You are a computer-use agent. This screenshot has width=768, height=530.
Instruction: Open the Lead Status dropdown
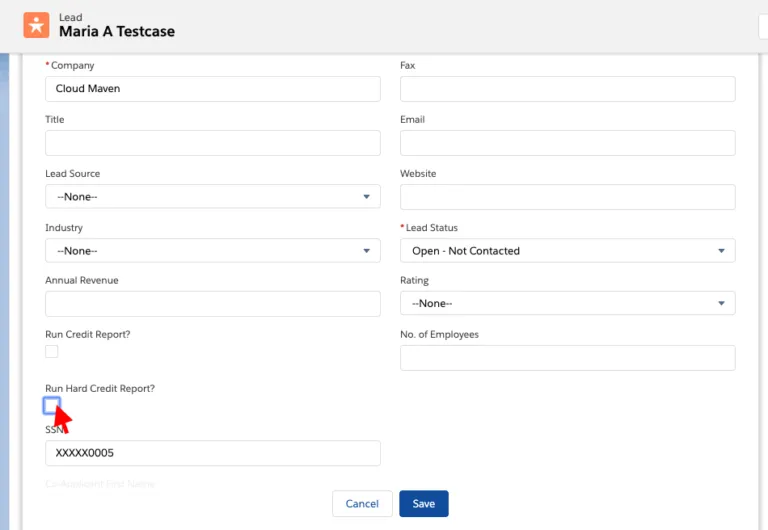tap(567, 251)
